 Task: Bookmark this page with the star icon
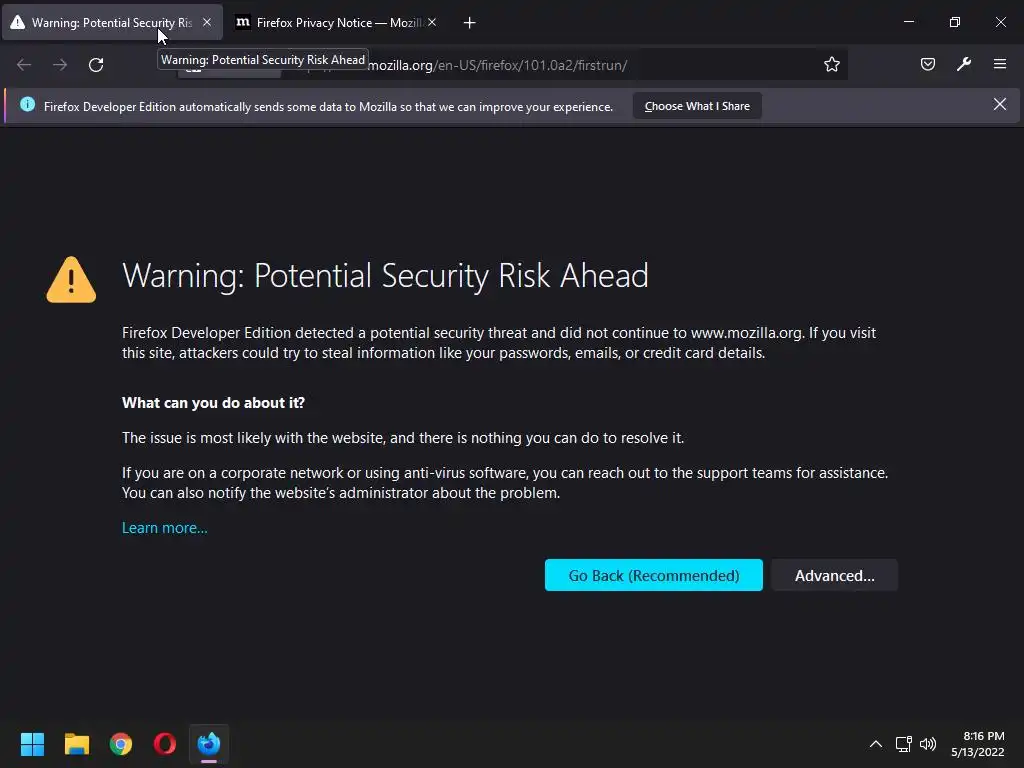point(831,65)
